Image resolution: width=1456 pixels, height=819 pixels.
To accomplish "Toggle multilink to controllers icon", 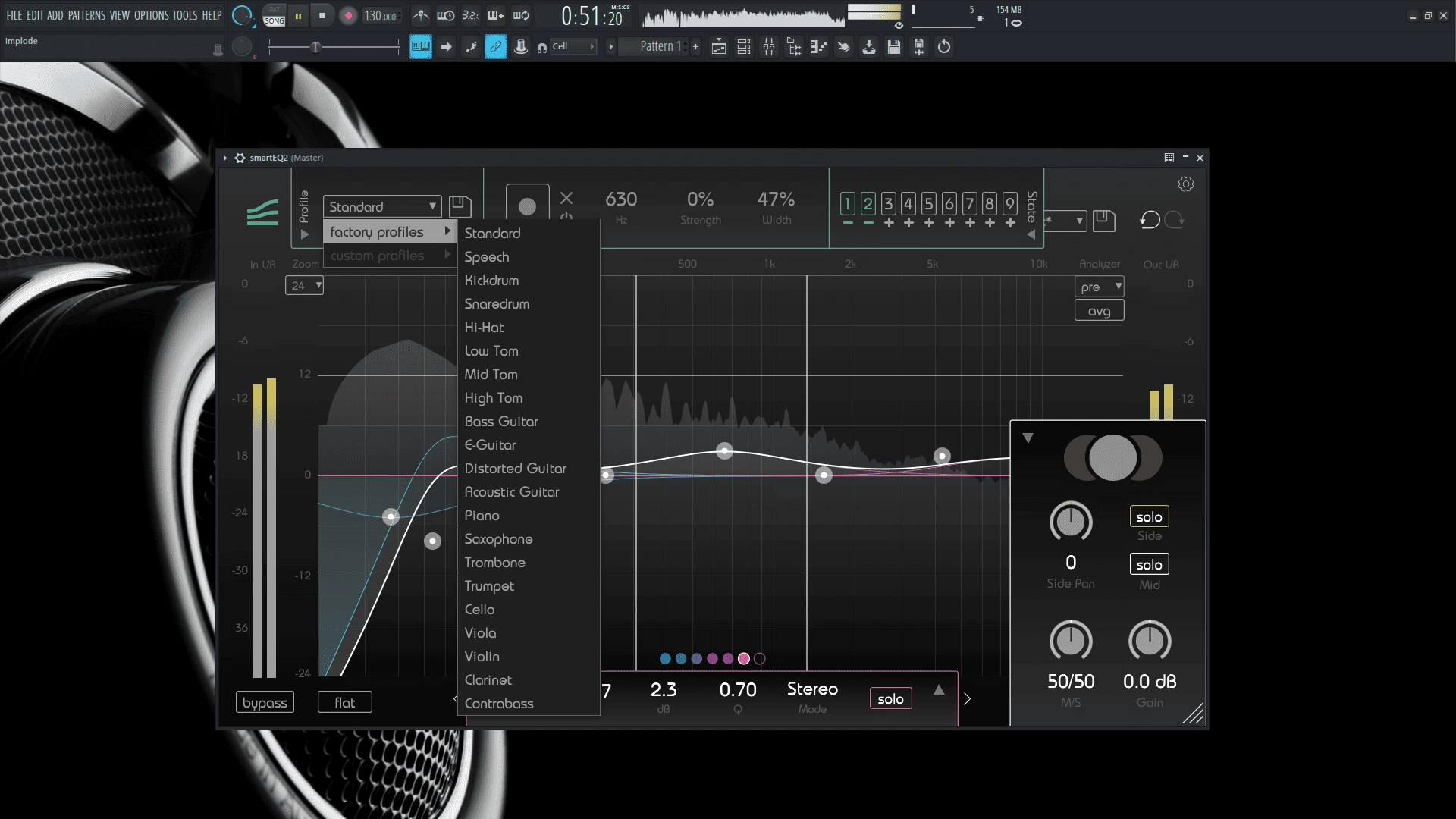I will [x=496, y=47].
